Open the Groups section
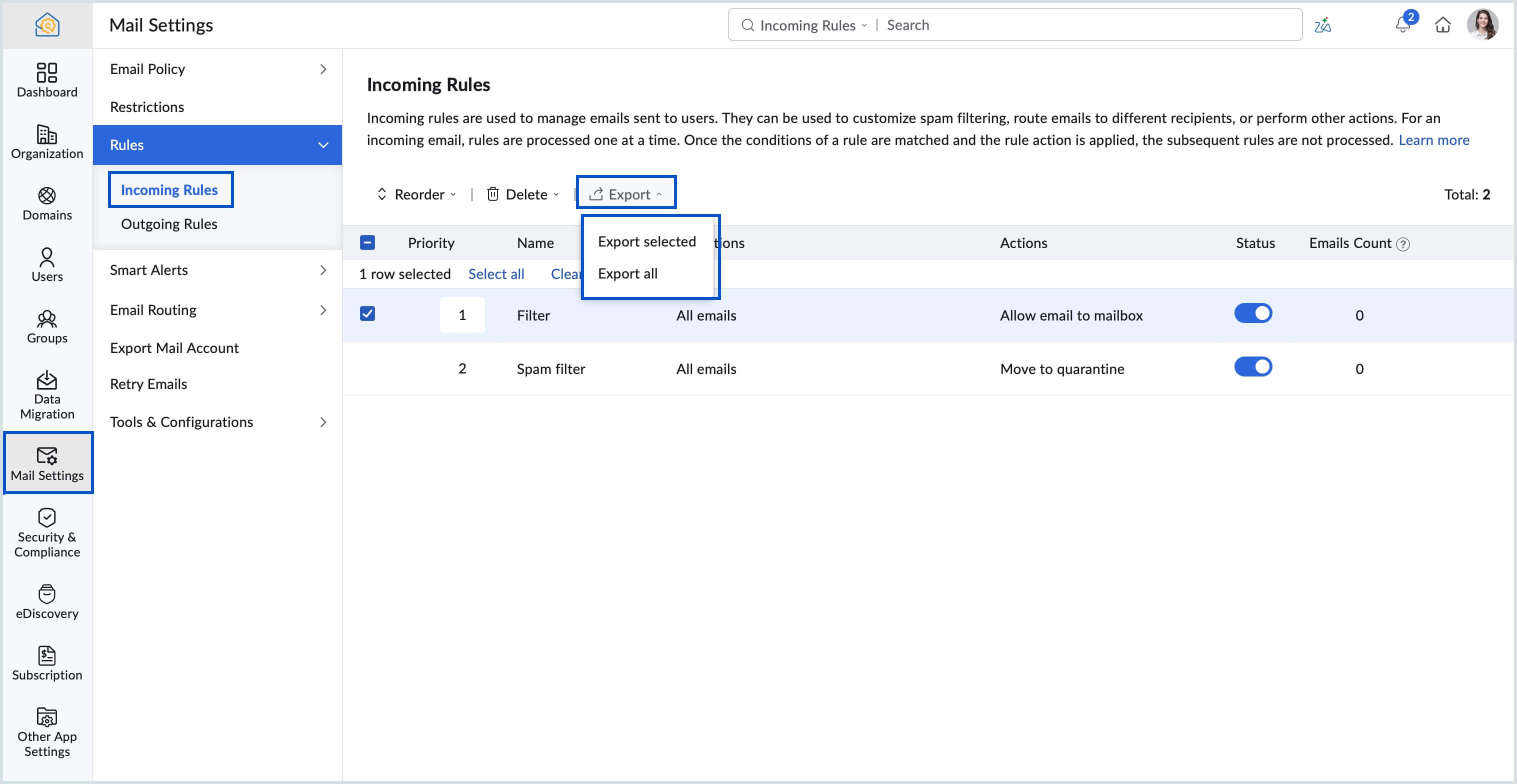Screen dimensions: 1517x784 pos(47,326)
